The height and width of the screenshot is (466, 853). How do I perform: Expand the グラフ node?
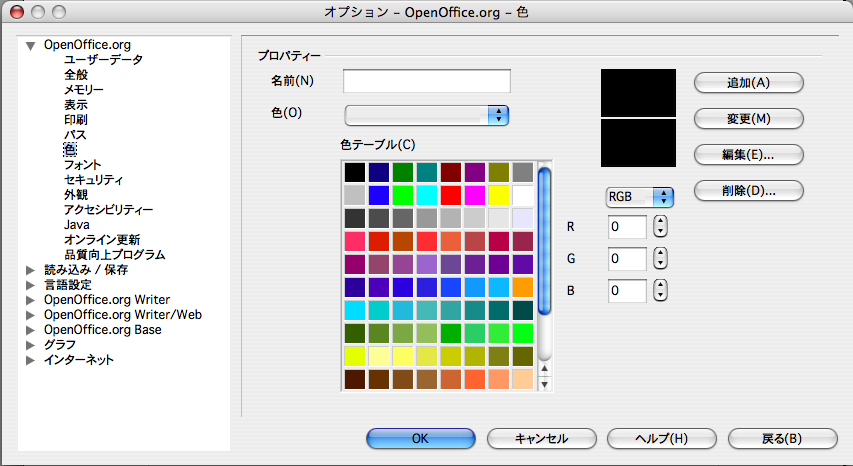click(30, 345)
